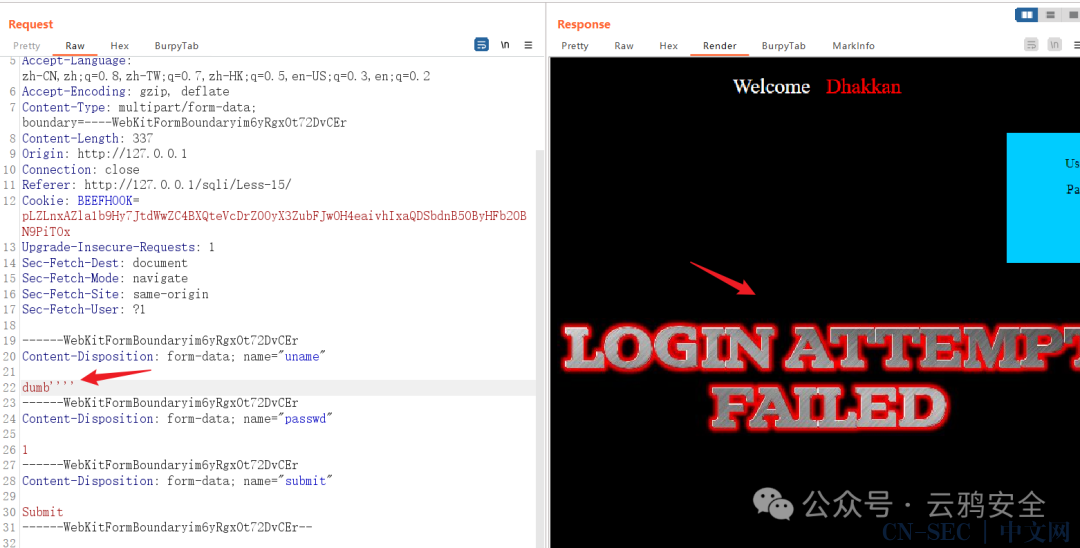Open BurpyTab in the Response panel
The width and height of the screenshot is (1080, 548).
pos(783,46)
